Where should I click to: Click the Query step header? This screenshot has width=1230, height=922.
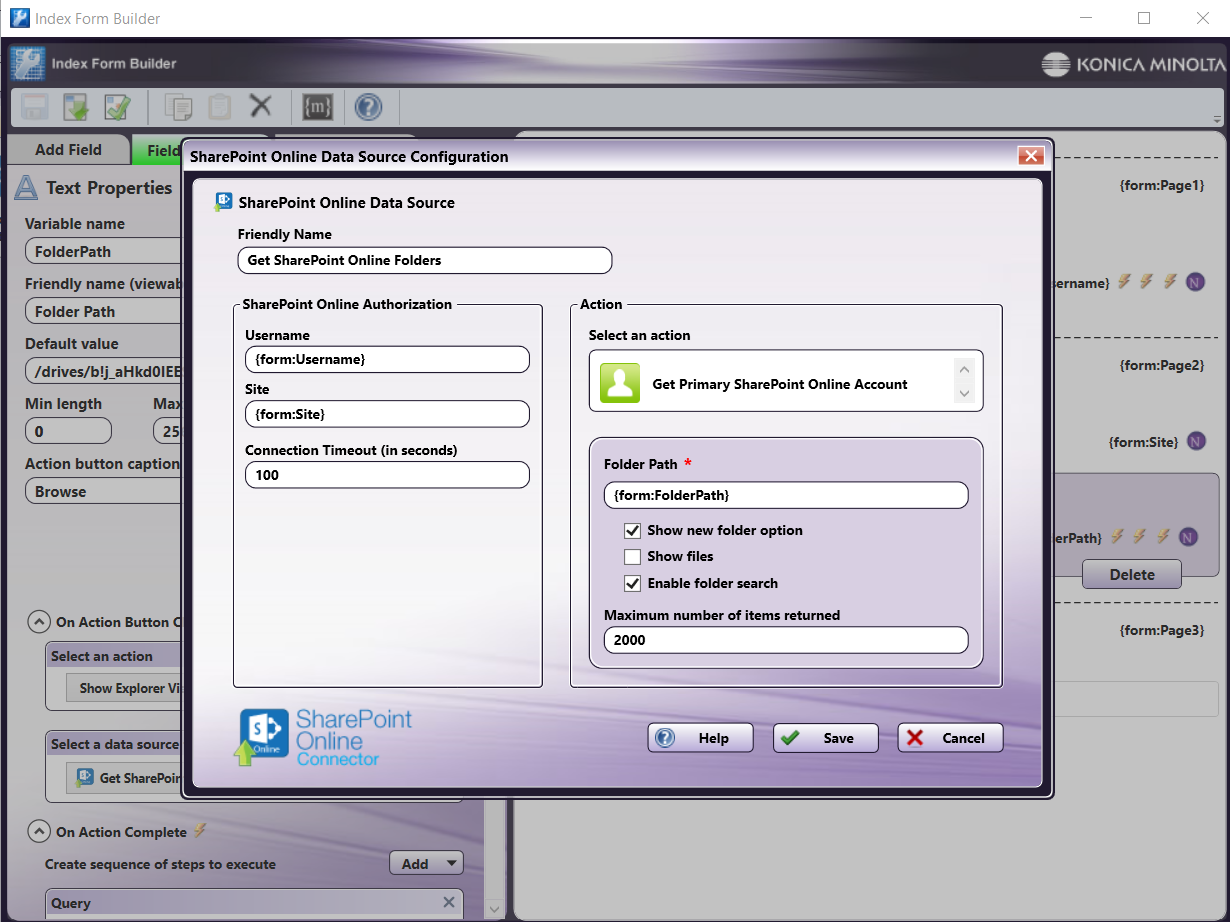click(x=254, y=902)
